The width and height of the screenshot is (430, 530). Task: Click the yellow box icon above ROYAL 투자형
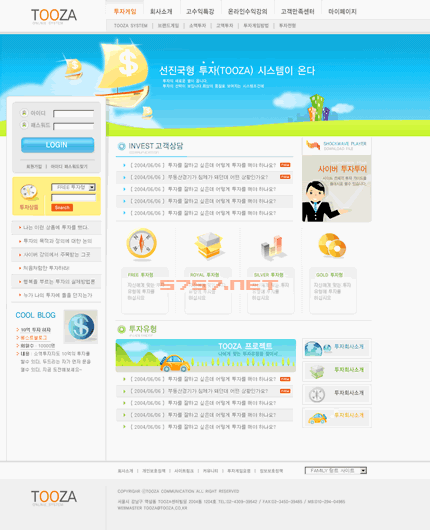point(209,244)
